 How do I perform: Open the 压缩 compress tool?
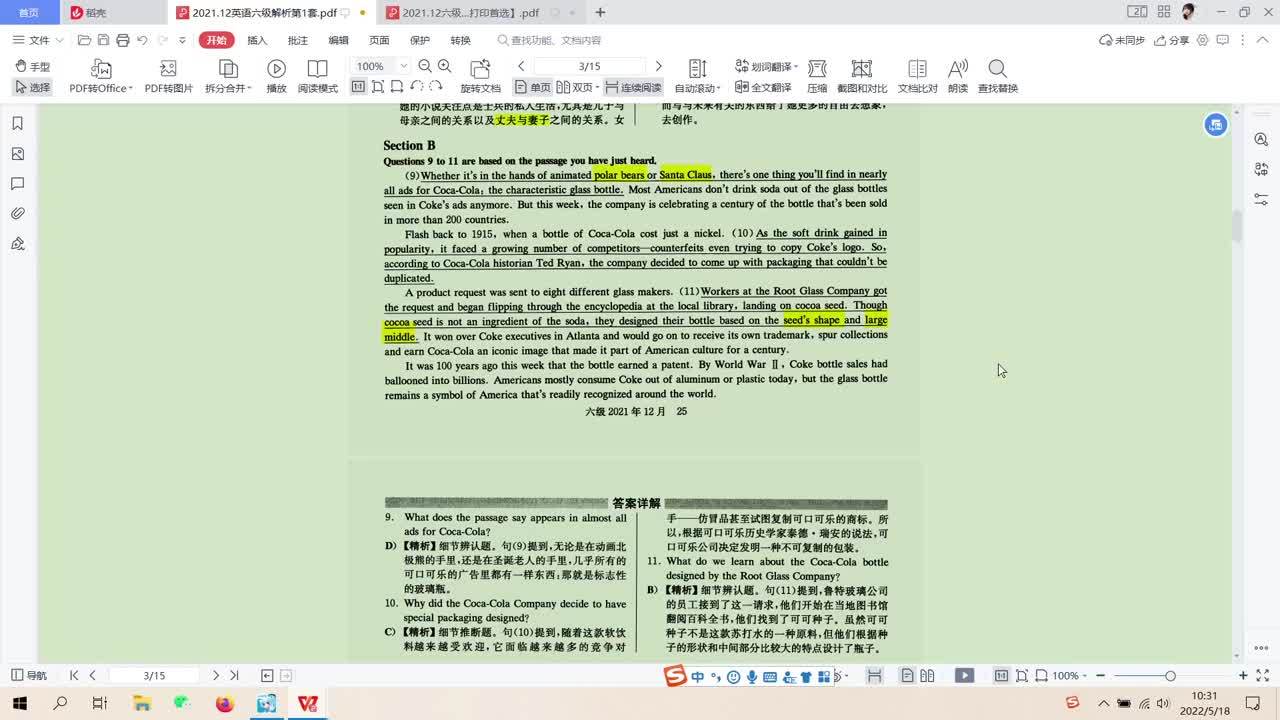[x=817, y=69]
